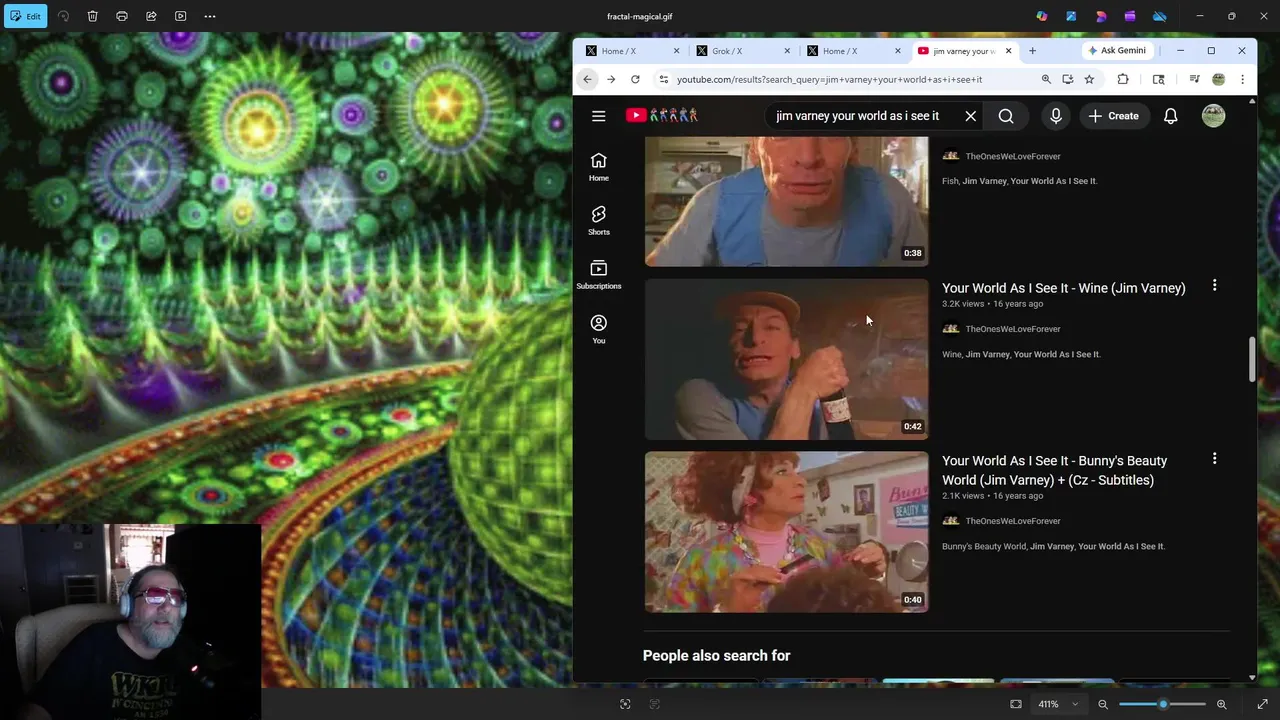The height and width of the screenshot is (720, 1280).
Task: Click the print icon in Photos toolbar
Action: tap(122, 16)
